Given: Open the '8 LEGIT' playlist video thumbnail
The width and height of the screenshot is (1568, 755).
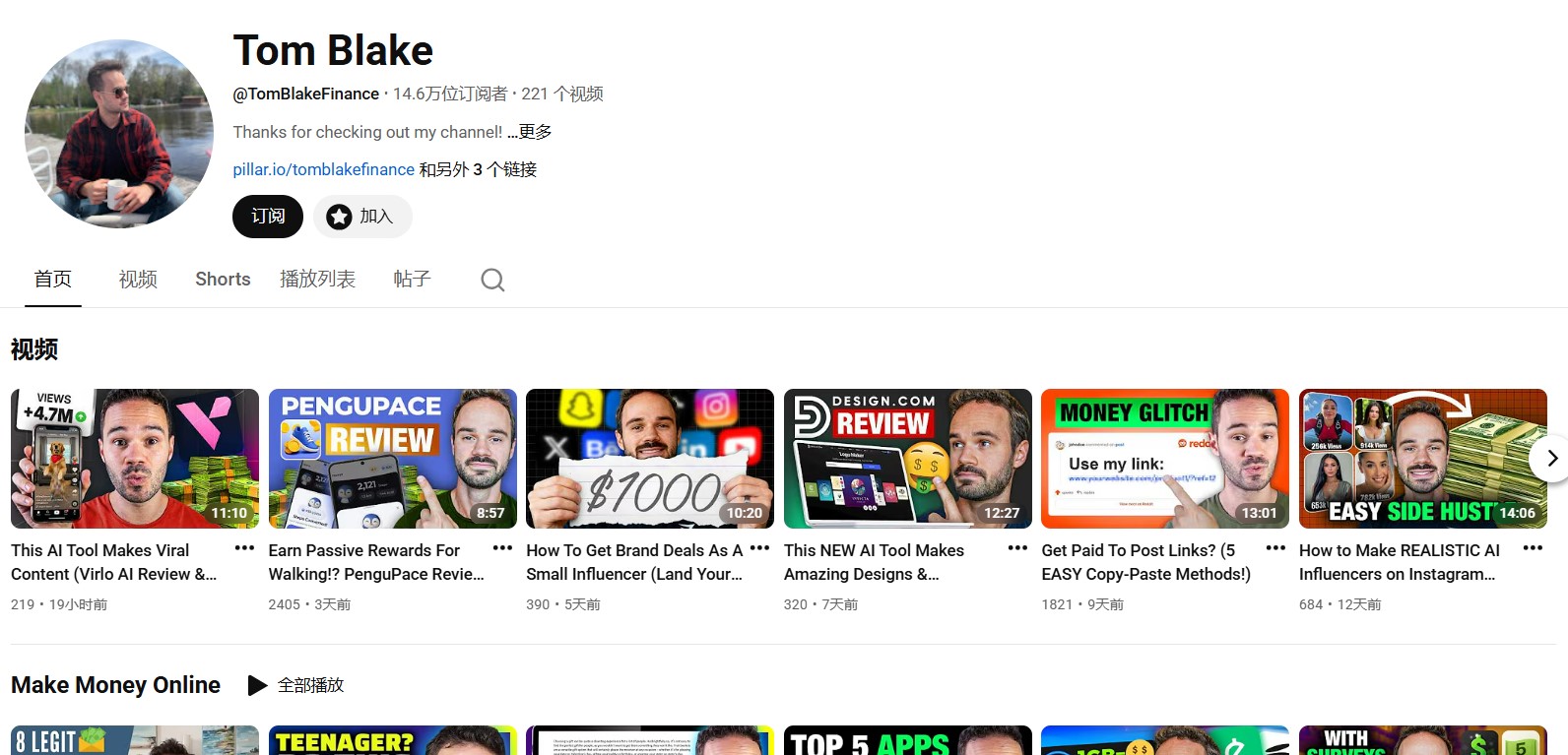Looking at the screenshot, I should (x=135, y=740).
